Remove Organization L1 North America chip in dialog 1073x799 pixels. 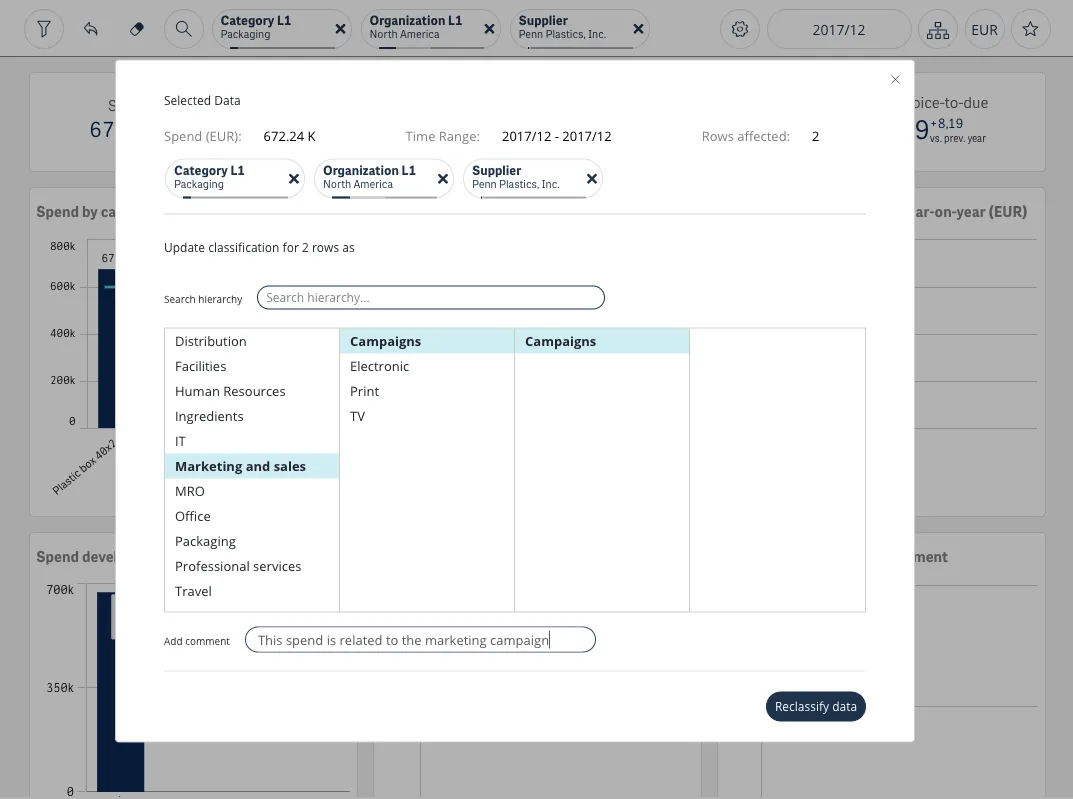pos(443,179)
